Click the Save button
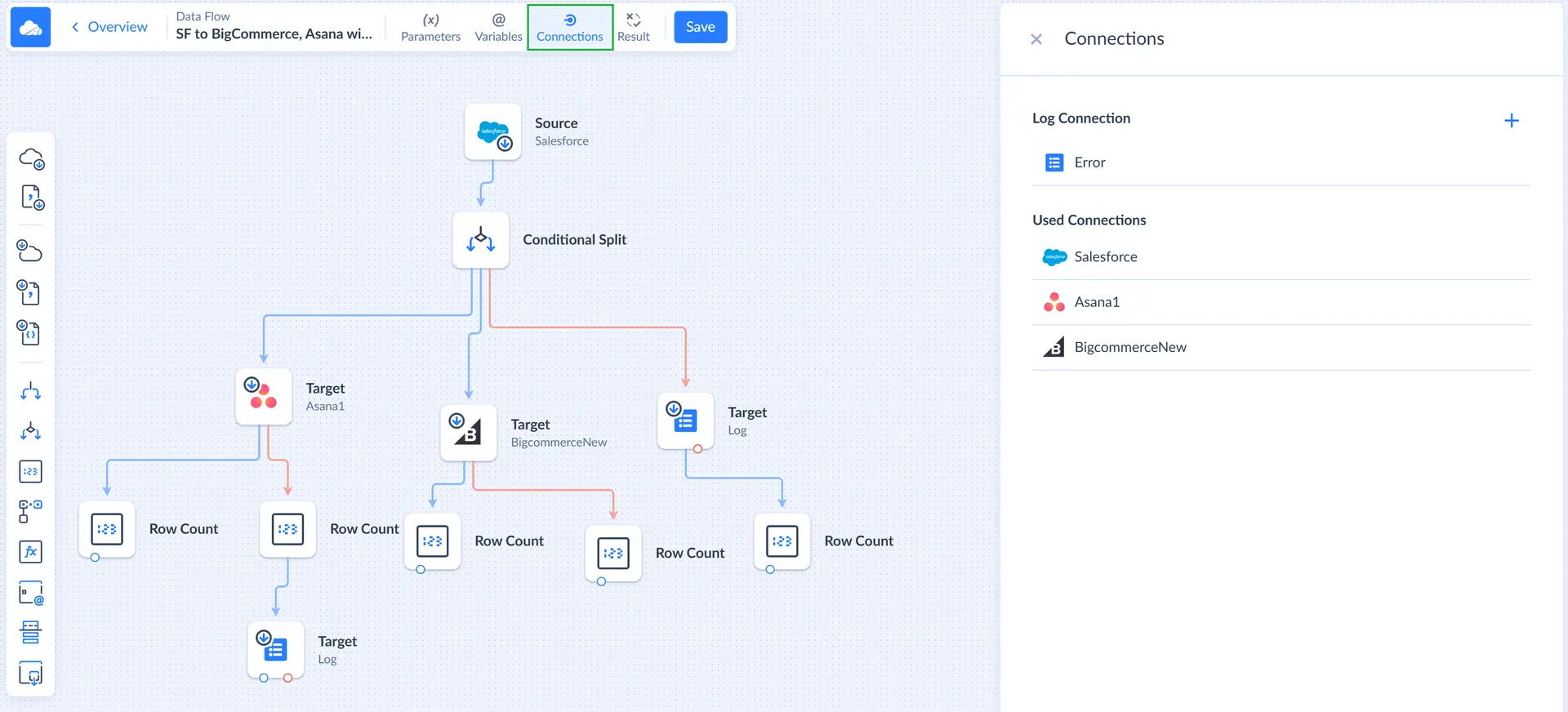The width and height of the screenshot is (1568, 712). (x=700, y=27)
